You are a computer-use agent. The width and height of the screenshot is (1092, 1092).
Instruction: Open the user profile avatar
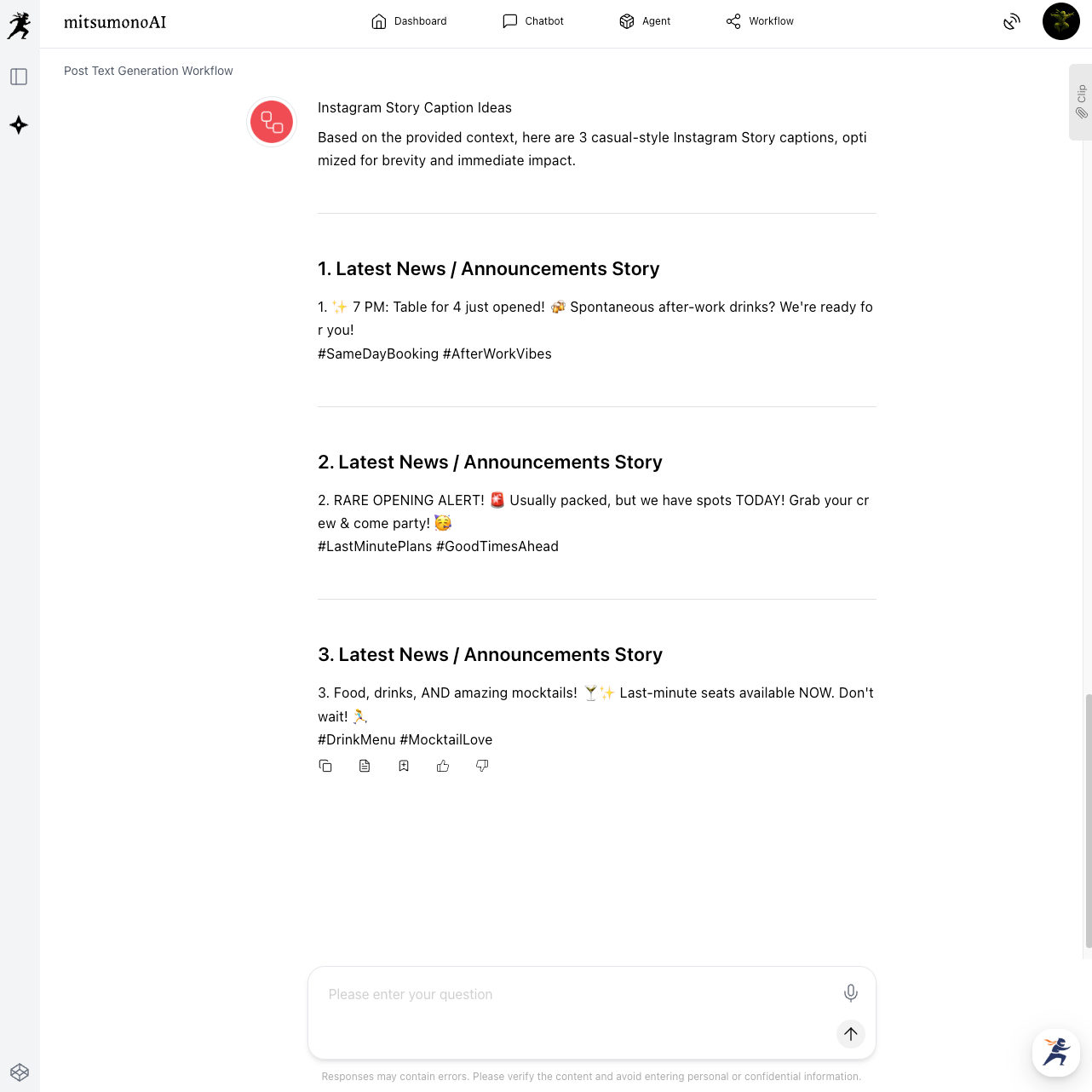click(x=1060, y=21)
